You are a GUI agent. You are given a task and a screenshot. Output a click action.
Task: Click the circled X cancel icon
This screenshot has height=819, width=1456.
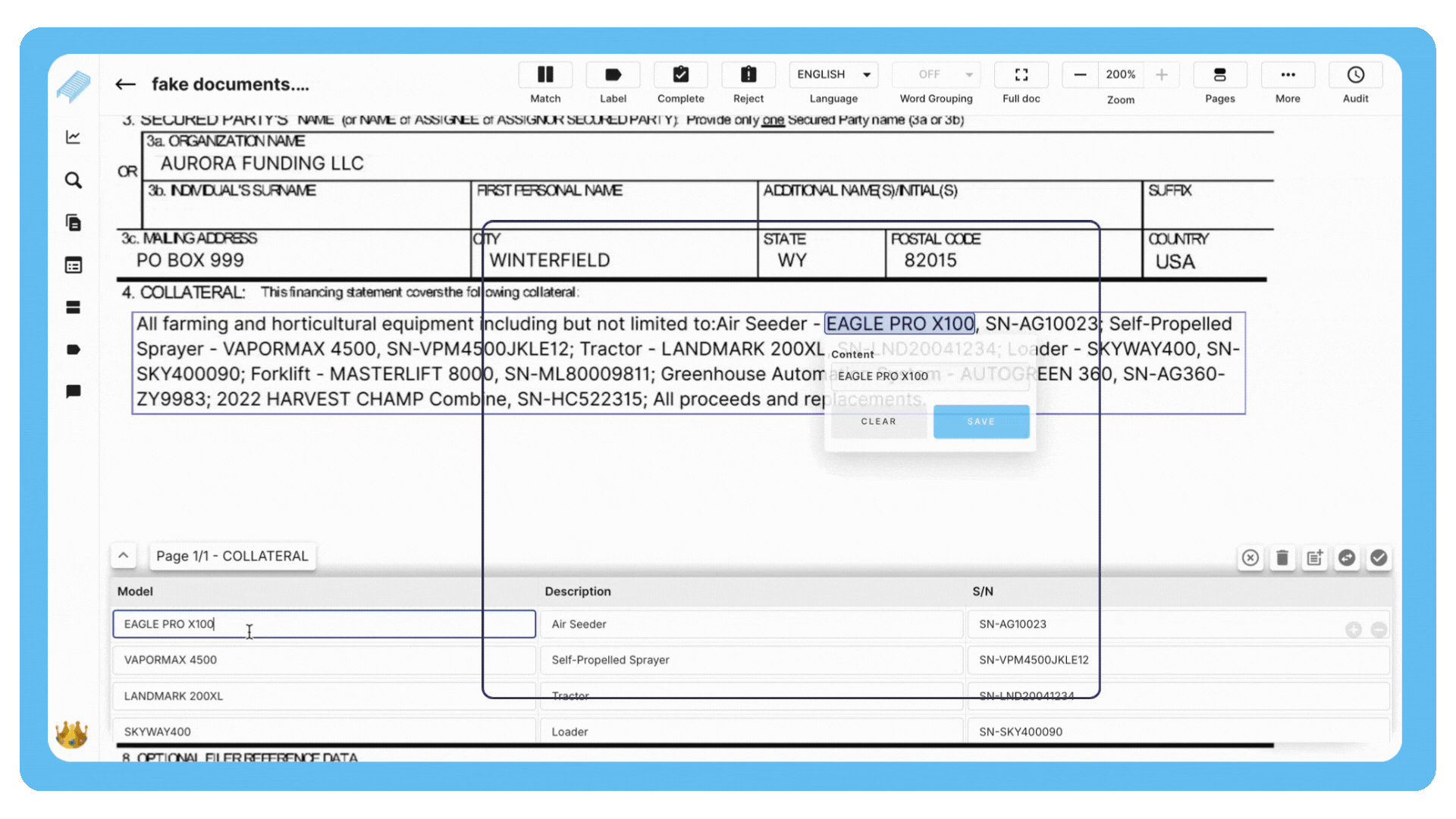[x=1250, y=558]
